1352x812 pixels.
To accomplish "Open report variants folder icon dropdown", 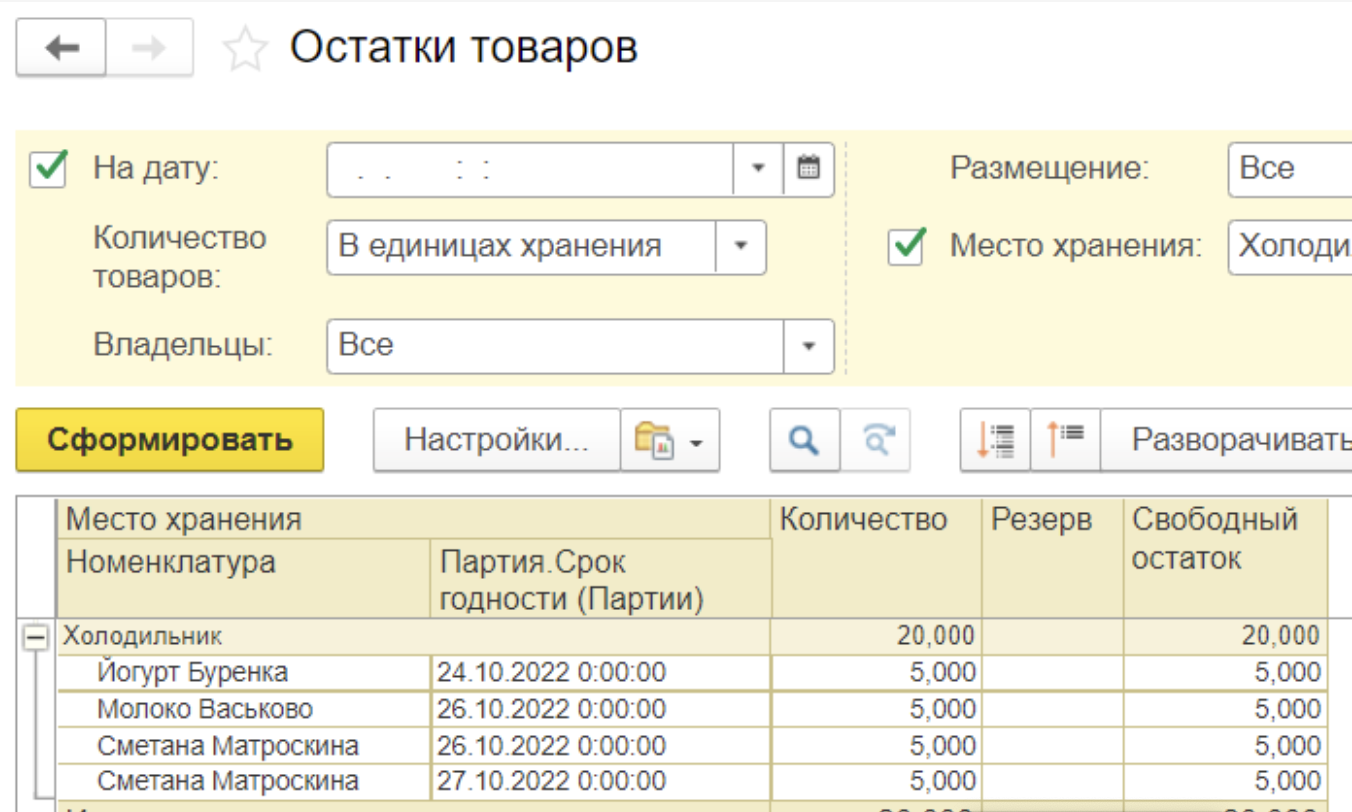I will tap(670, 440).
